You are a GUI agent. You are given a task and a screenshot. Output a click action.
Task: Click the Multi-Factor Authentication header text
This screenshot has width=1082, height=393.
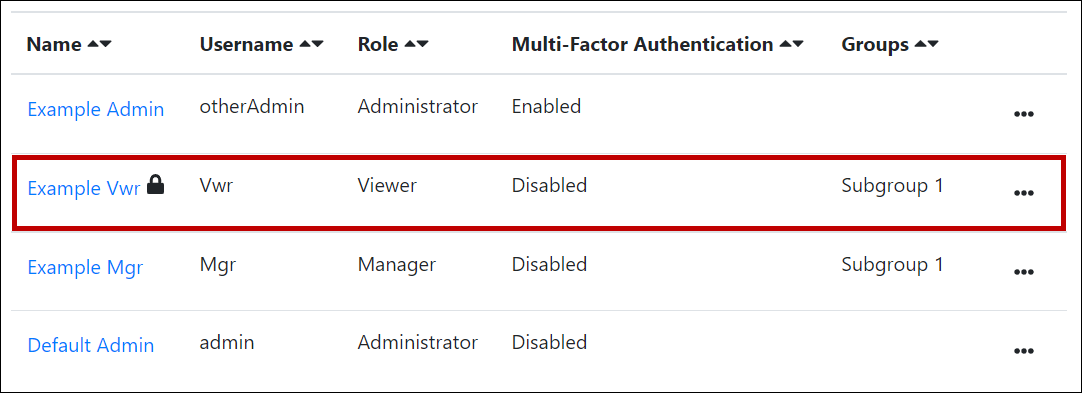(642, 45)
